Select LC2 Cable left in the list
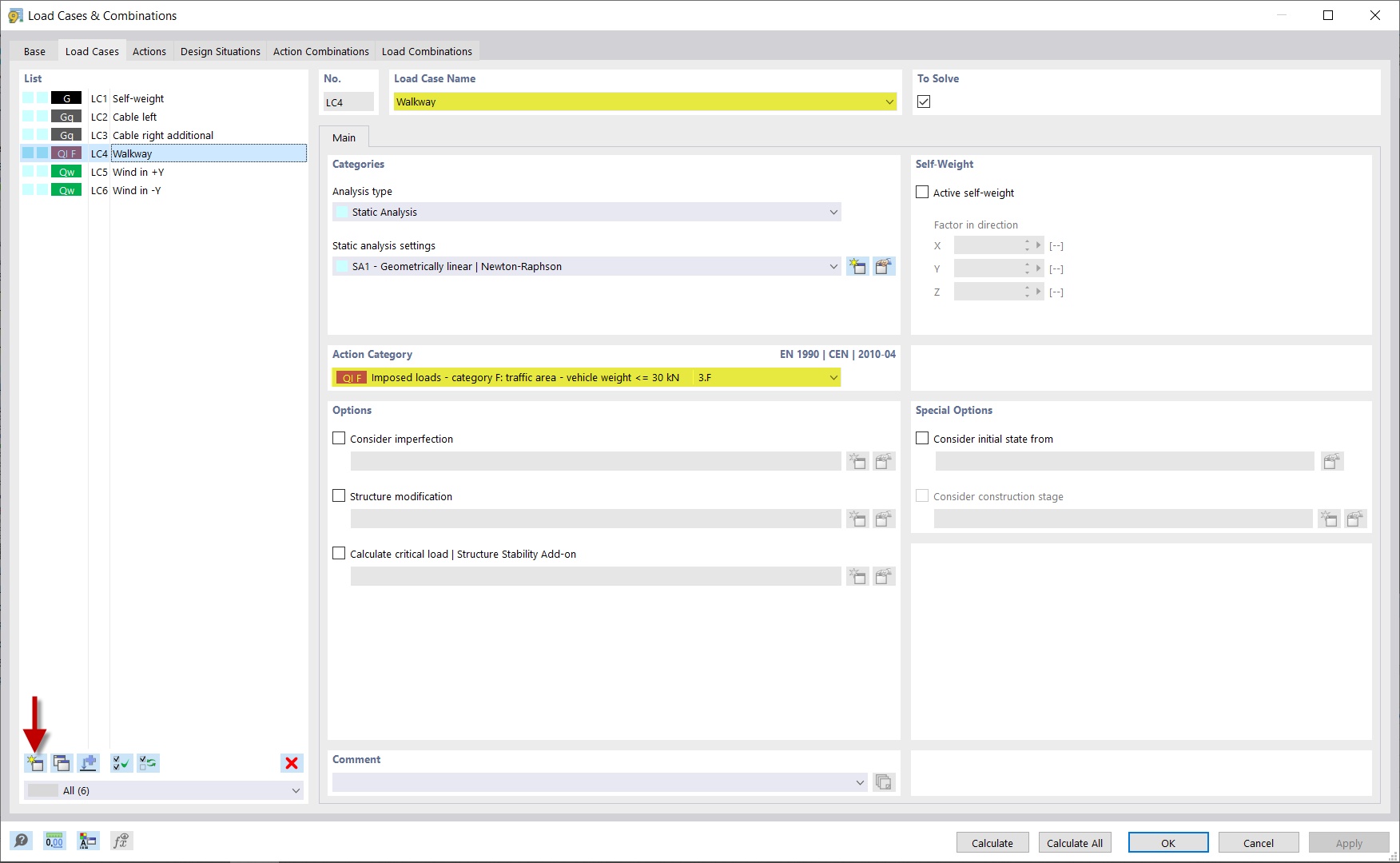1400x863 pixels. pos(164,117)
